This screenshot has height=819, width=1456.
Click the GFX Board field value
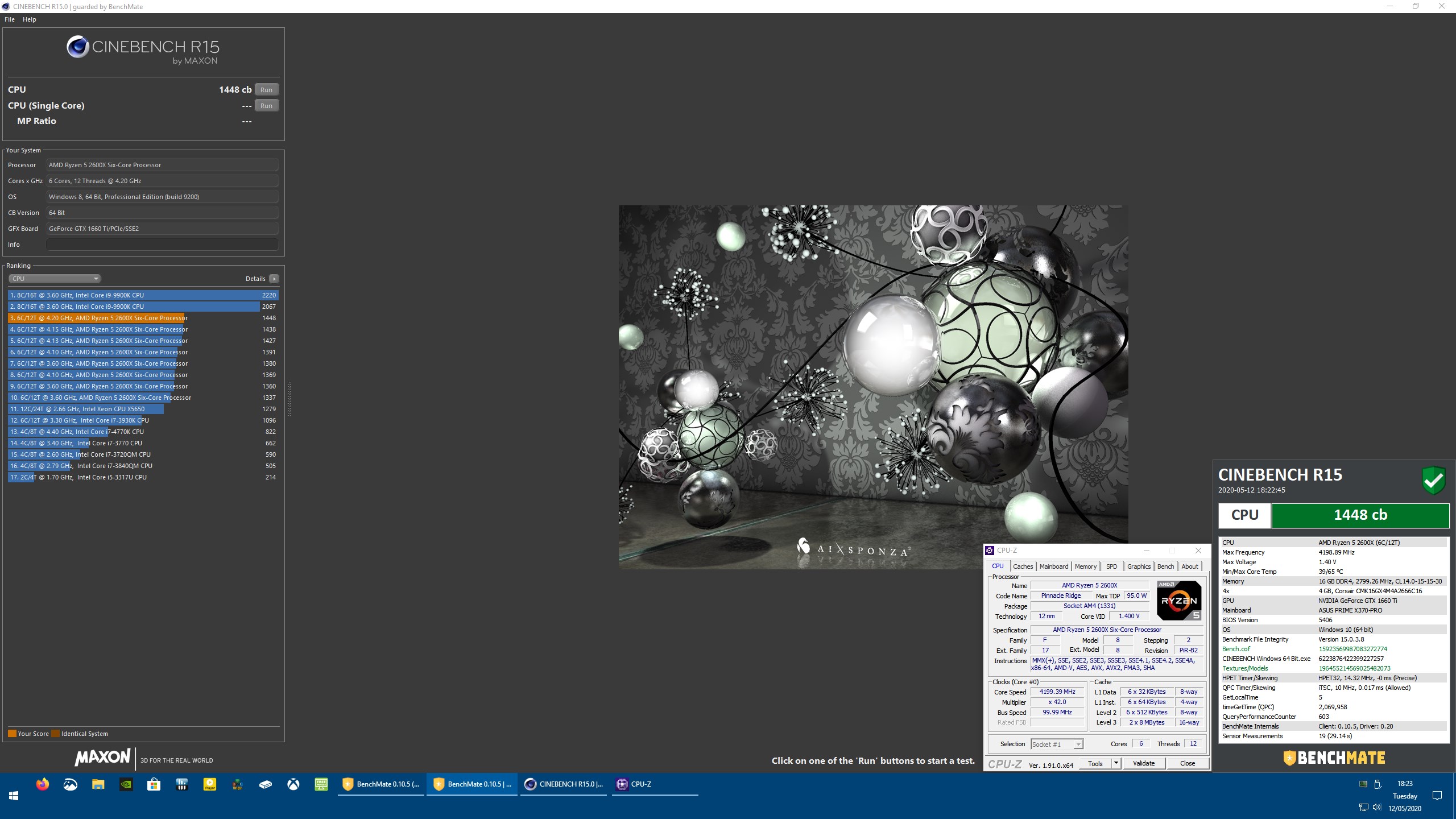pyautogui.click(x=162, y=229)
